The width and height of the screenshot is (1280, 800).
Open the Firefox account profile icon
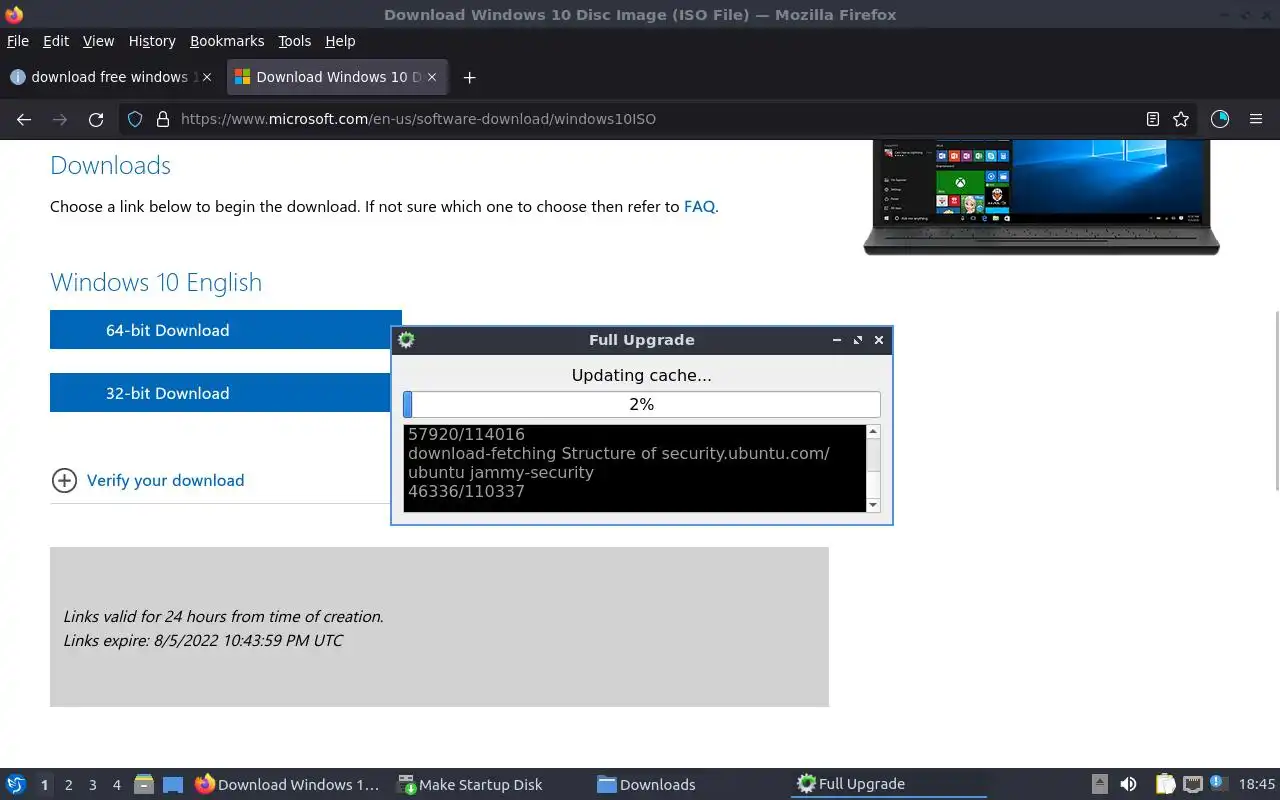(x=1219, y=119)
